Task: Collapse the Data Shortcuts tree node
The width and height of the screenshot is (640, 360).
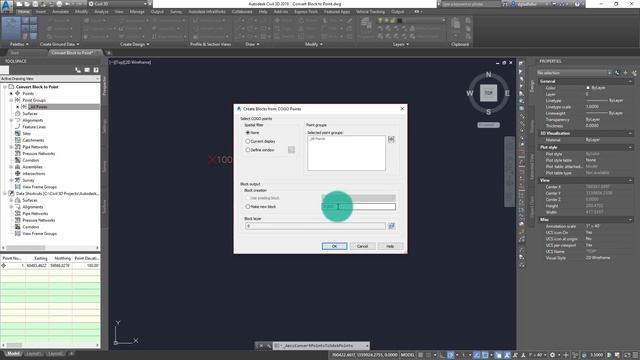Action: (x=5, y=193)
